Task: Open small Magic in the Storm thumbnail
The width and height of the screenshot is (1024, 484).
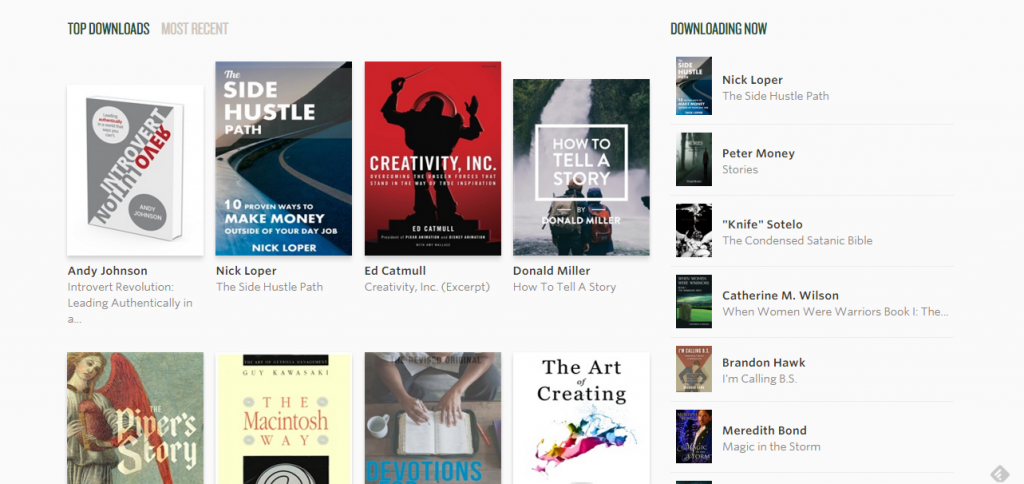Action: (x=694, y=436)
